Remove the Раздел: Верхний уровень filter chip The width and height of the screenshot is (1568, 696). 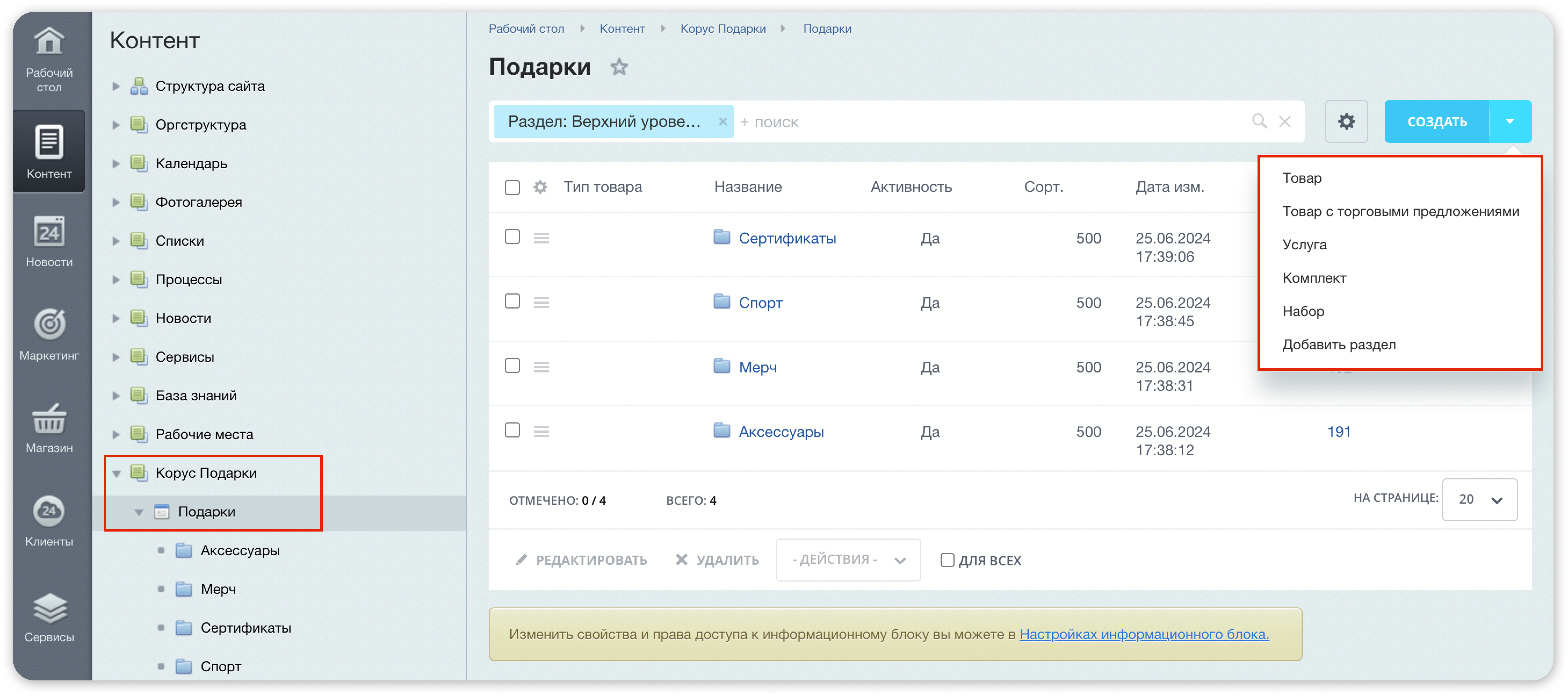[722, 121]
